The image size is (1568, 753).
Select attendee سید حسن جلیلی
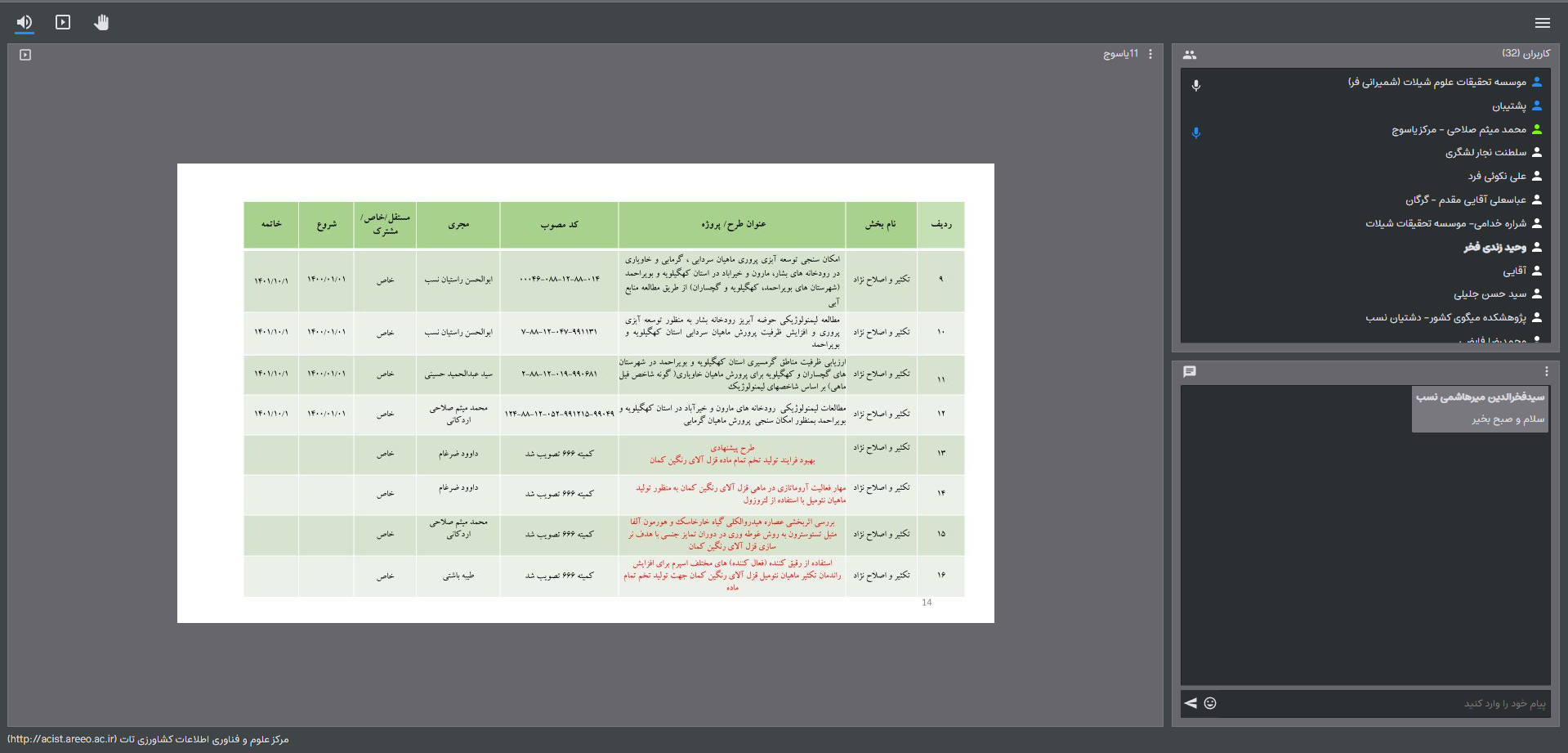pyautogui.click(x=1490, y=294)
